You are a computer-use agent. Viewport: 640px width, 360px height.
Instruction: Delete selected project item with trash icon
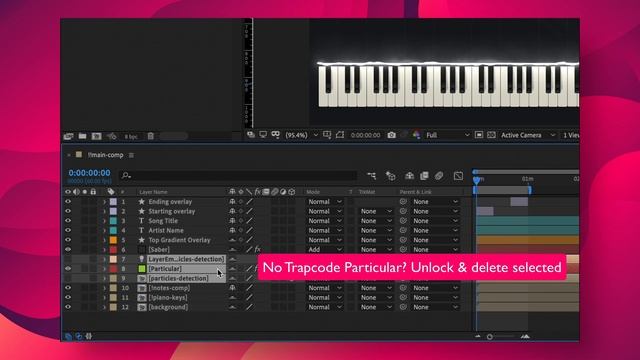tap(151, 136)
